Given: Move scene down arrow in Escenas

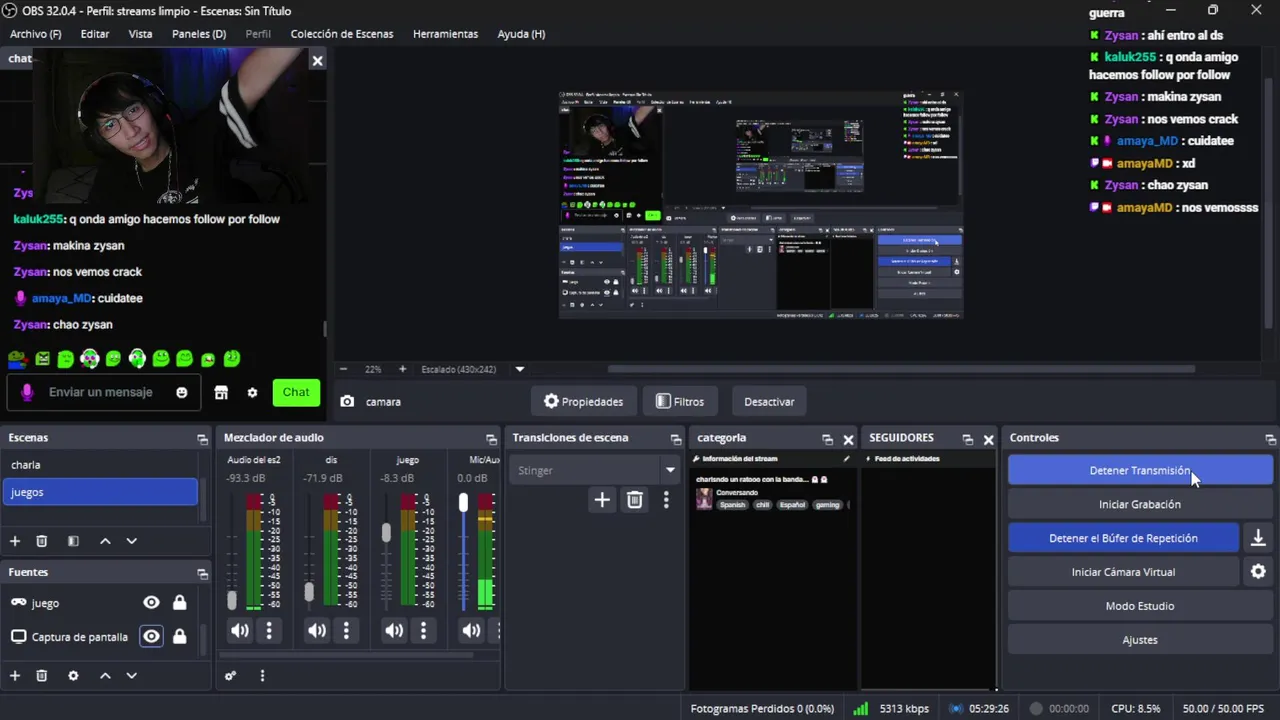Looking at the screenshot, I should pos(131,541).
